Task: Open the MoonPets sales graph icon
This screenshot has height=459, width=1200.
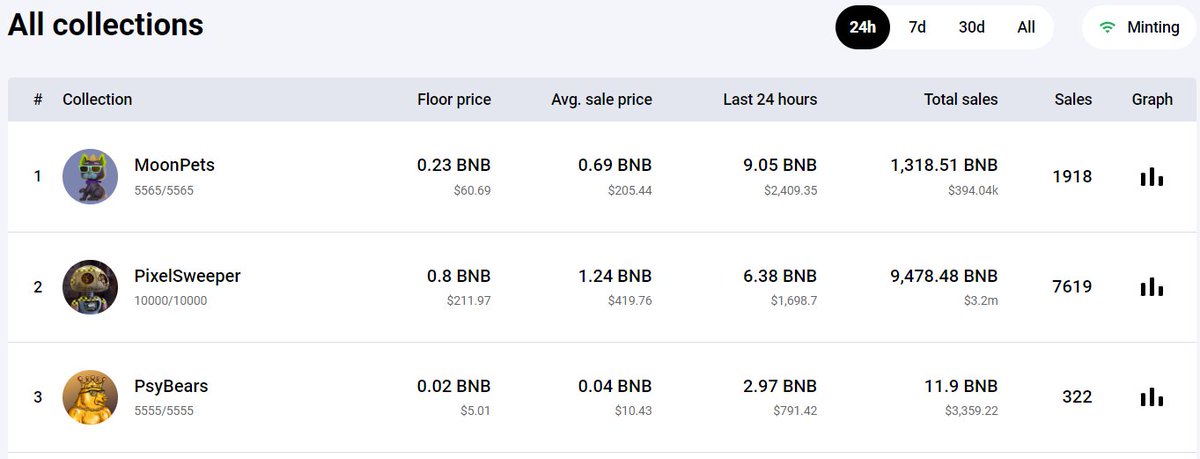Action: pos(1152,177)
